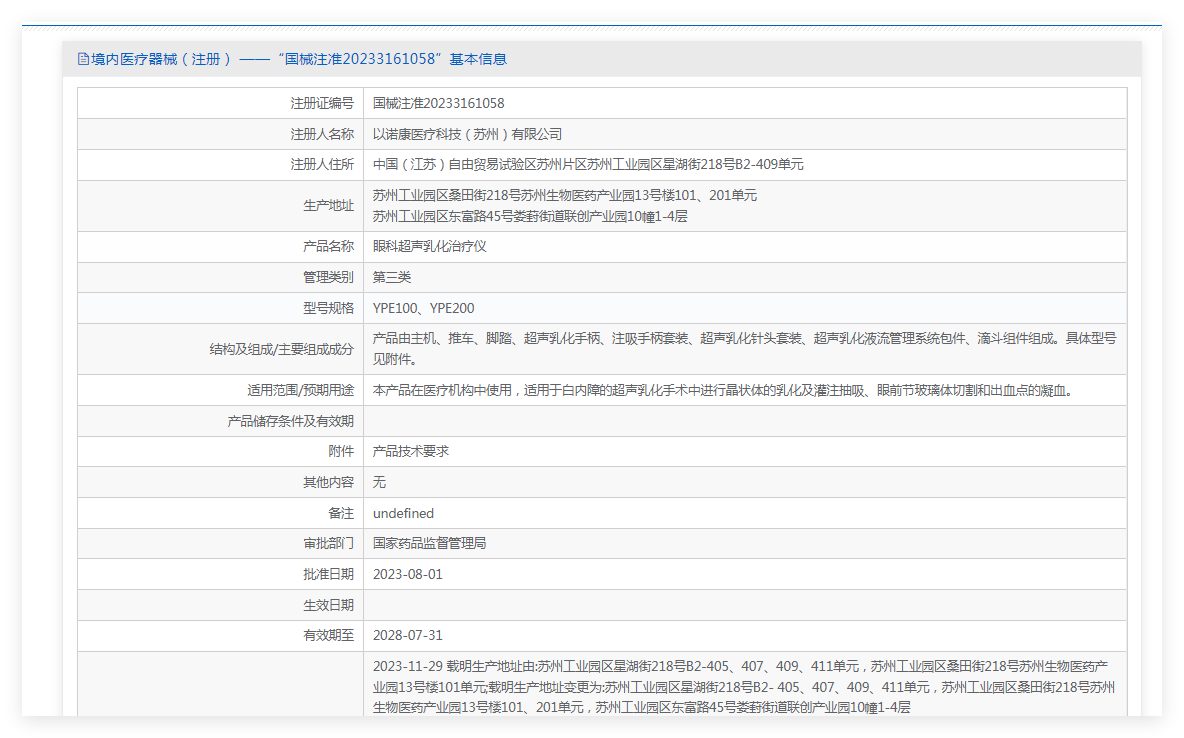1184x738 pixels.
Task: Click the 适用范围/预期用途 label
Action: point(301,391)
